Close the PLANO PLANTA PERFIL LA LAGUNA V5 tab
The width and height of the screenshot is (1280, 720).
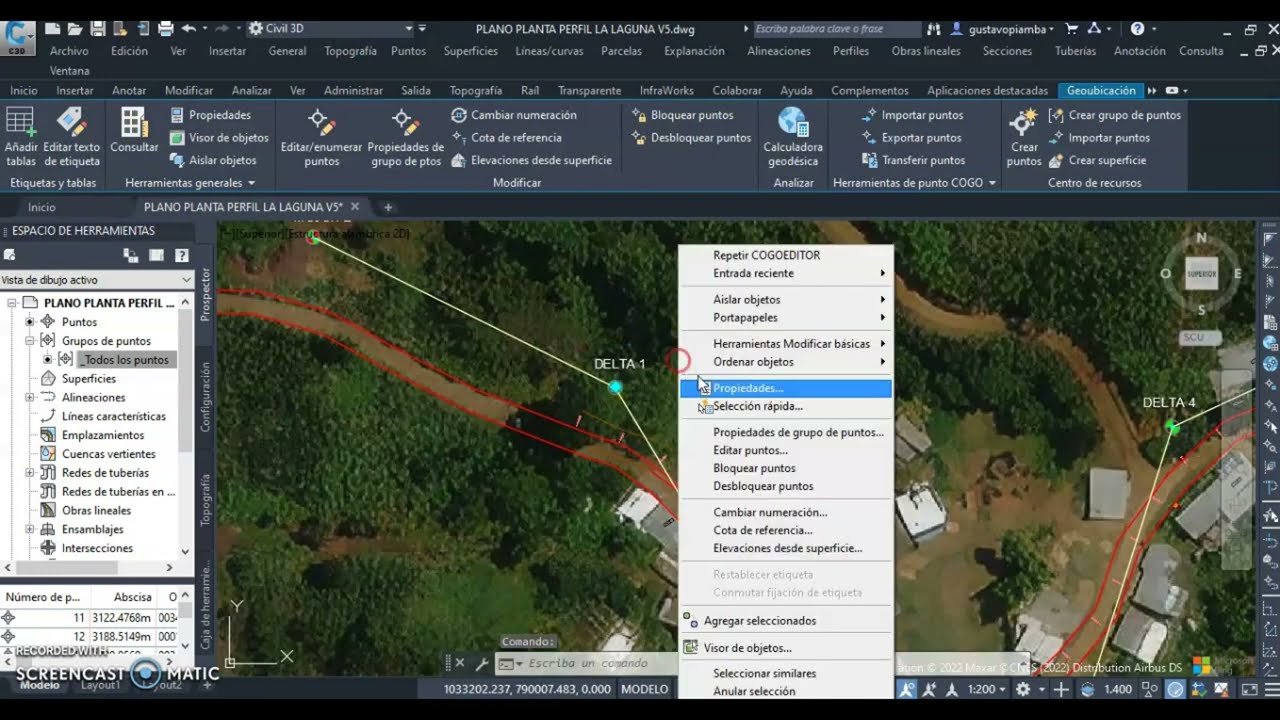coord(354,207)
